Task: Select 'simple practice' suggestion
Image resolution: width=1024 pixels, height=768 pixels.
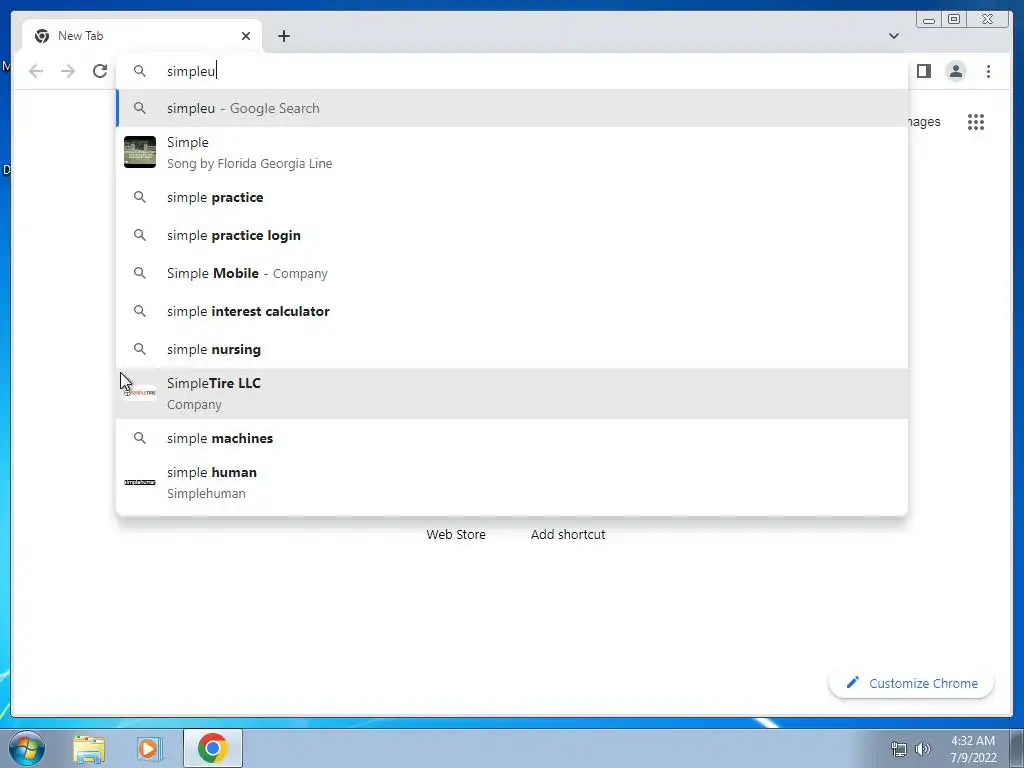Action: tap(512, 197)
